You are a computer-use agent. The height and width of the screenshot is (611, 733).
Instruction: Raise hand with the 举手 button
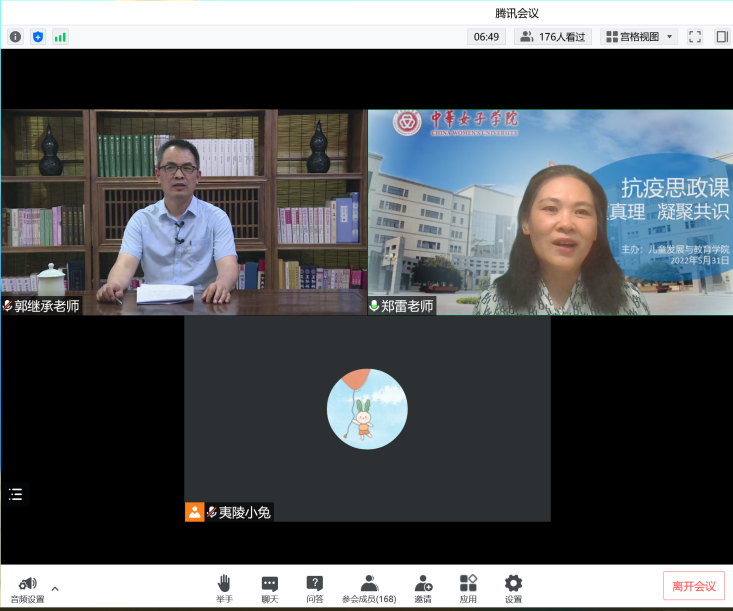[x=224, y=587]
